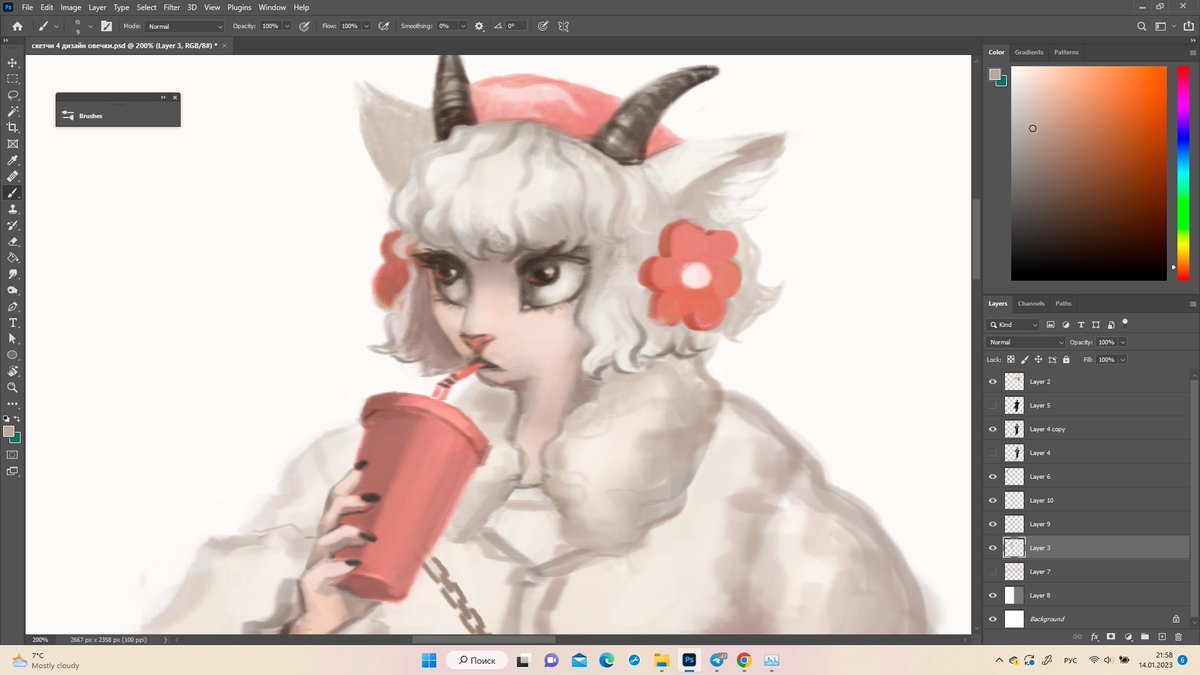1200x675 pixels.
Task: Open the Patterns tab
Action: [x=1066, y=52]
